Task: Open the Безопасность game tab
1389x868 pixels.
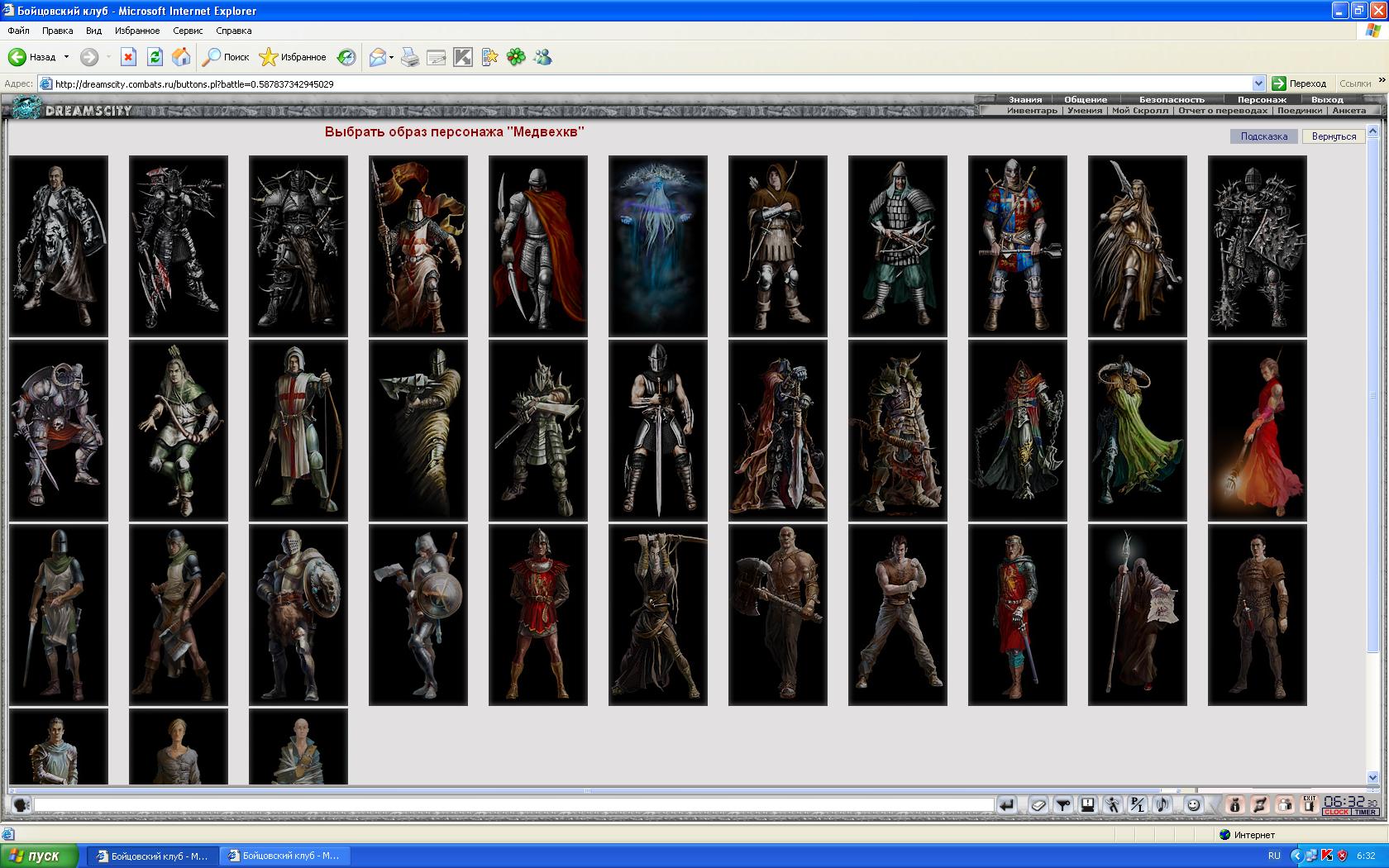Action: (x=1172, y=99)
